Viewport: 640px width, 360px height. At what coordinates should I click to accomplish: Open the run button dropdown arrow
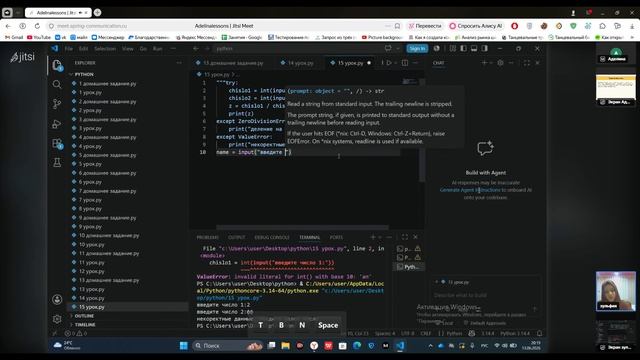pyautogui.click(x=396, y=63)
